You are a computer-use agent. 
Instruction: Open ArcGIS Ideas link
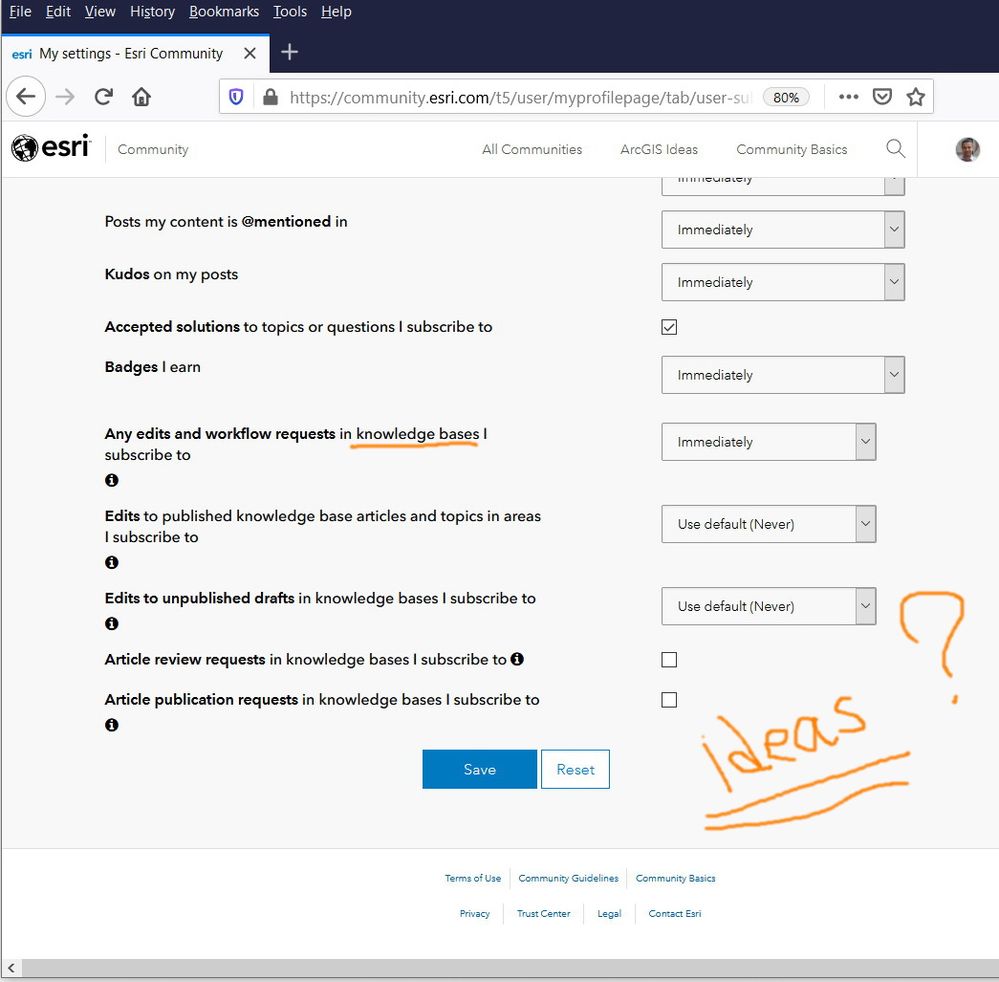(659, 149)
